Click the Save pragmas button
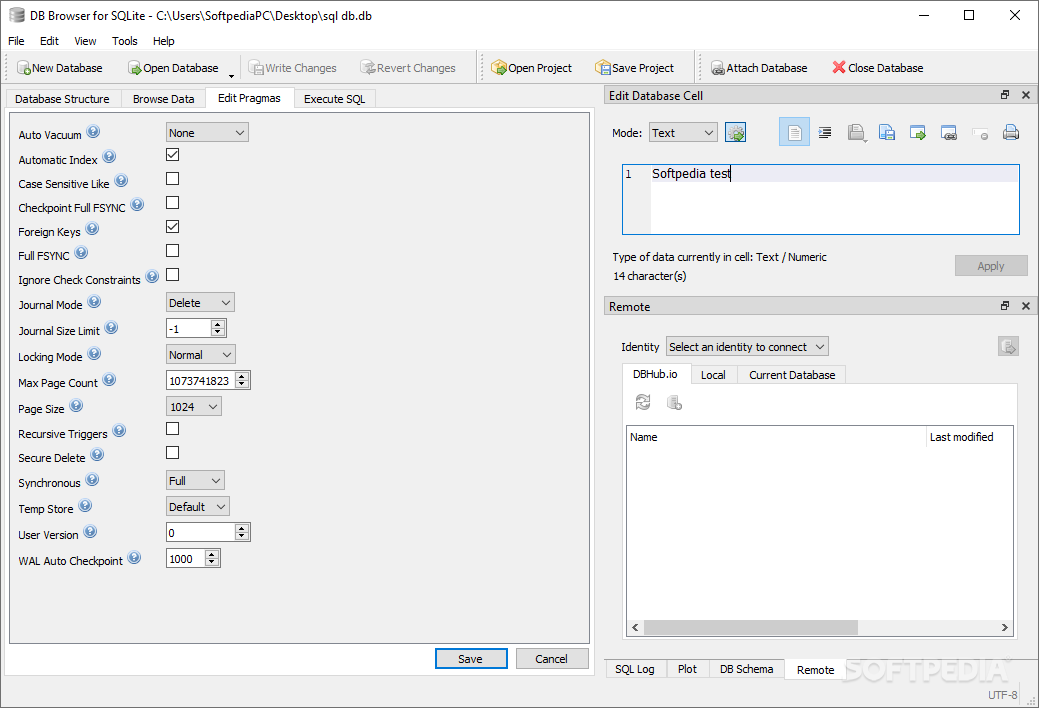The image size is (1039, 708). [x=471, y=658]
